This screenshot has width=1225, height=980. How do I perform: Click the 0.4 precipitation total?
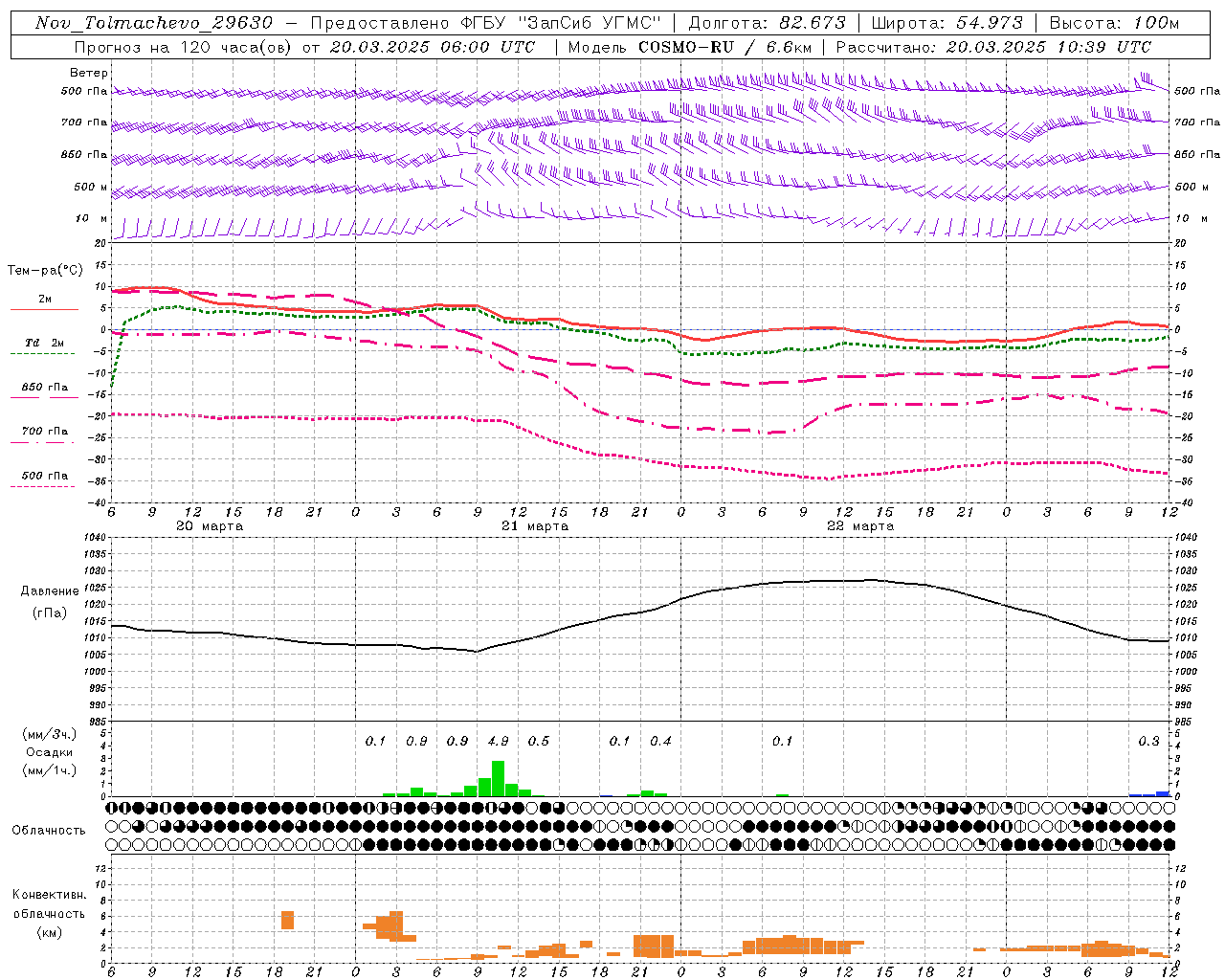pyautogui.click(x=660, y=741)
